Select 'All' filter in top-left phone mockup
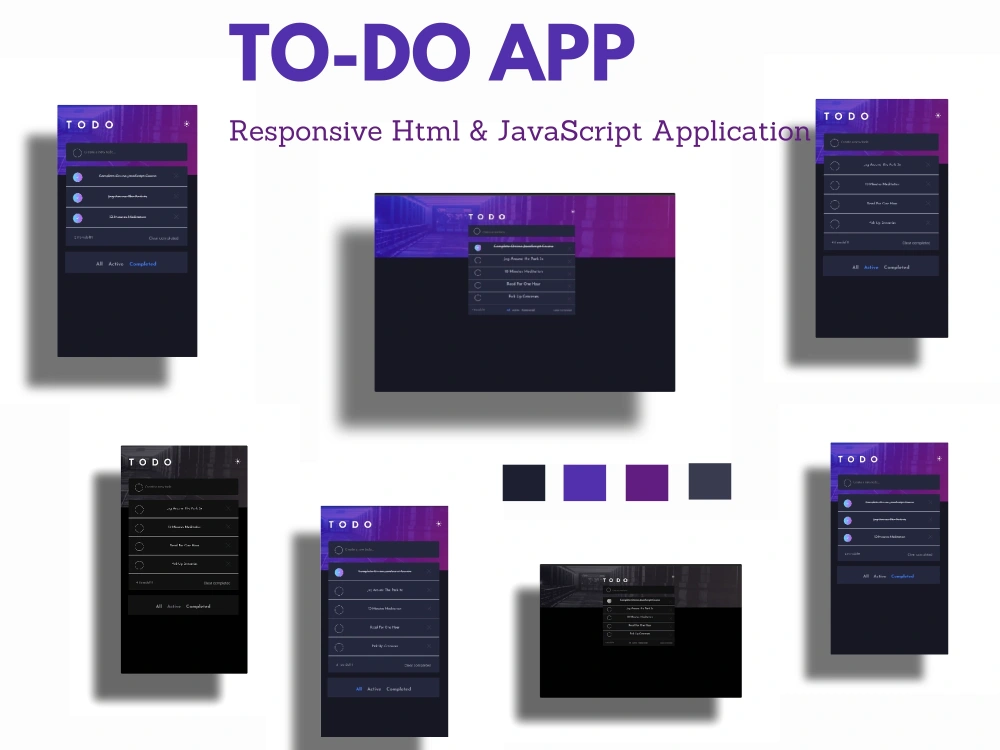The image size is (1000, 750). click(x=99, y=263)
